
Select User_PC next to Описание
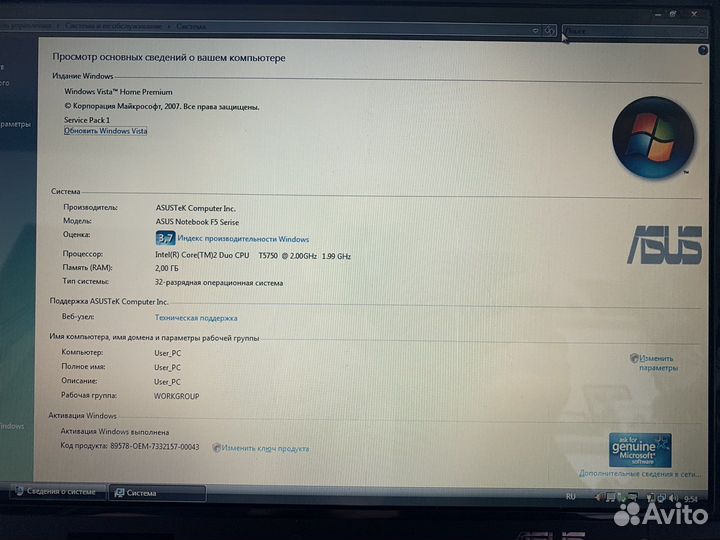click(168, 382)
